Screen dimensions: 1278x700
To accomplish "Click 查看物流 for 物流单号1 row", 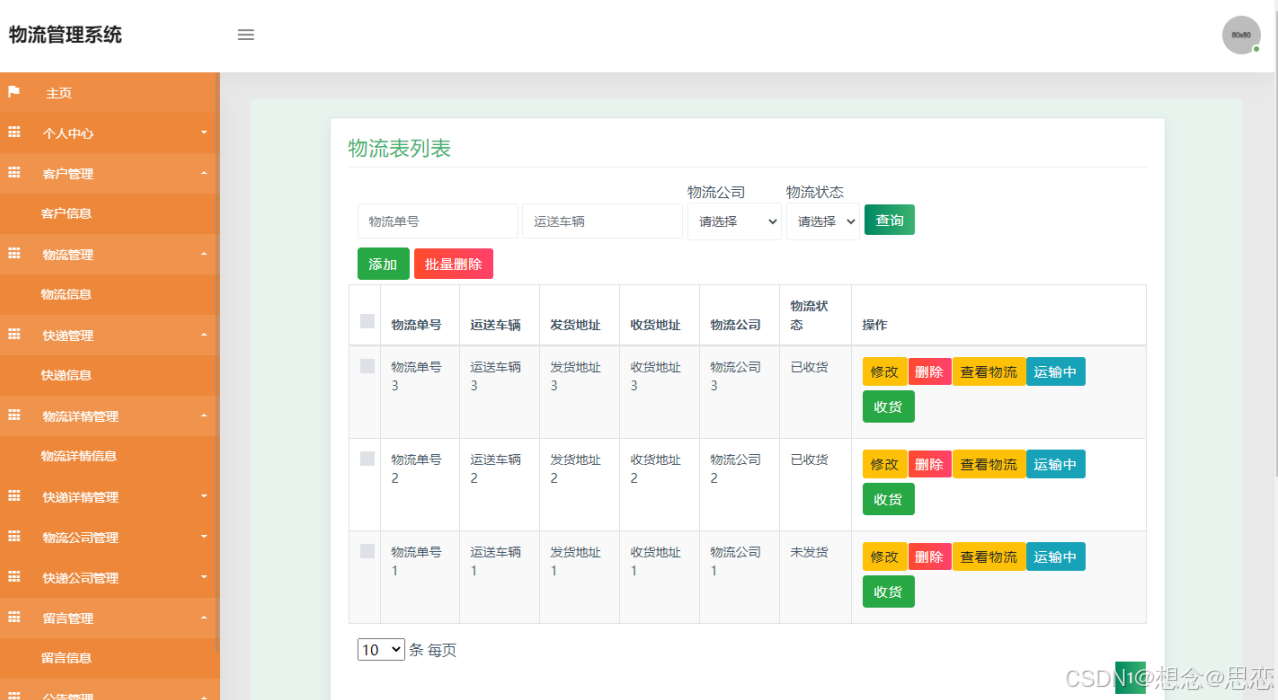I will coord(989,557).
